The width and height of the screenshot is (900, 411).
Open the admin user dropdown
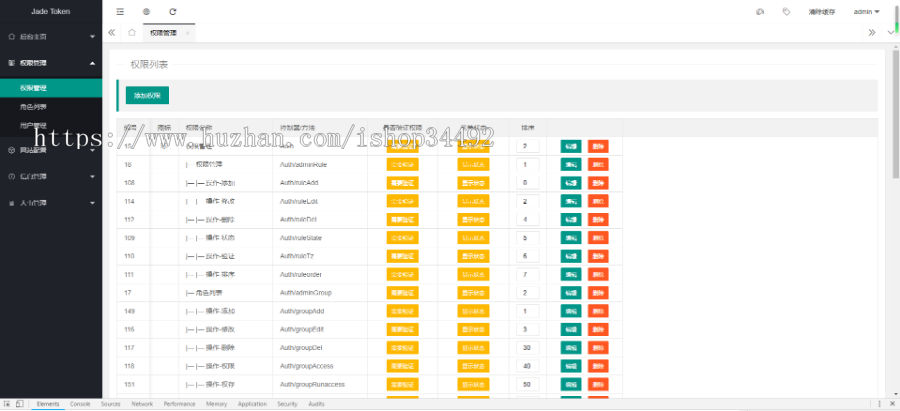(x=866, y=12)
